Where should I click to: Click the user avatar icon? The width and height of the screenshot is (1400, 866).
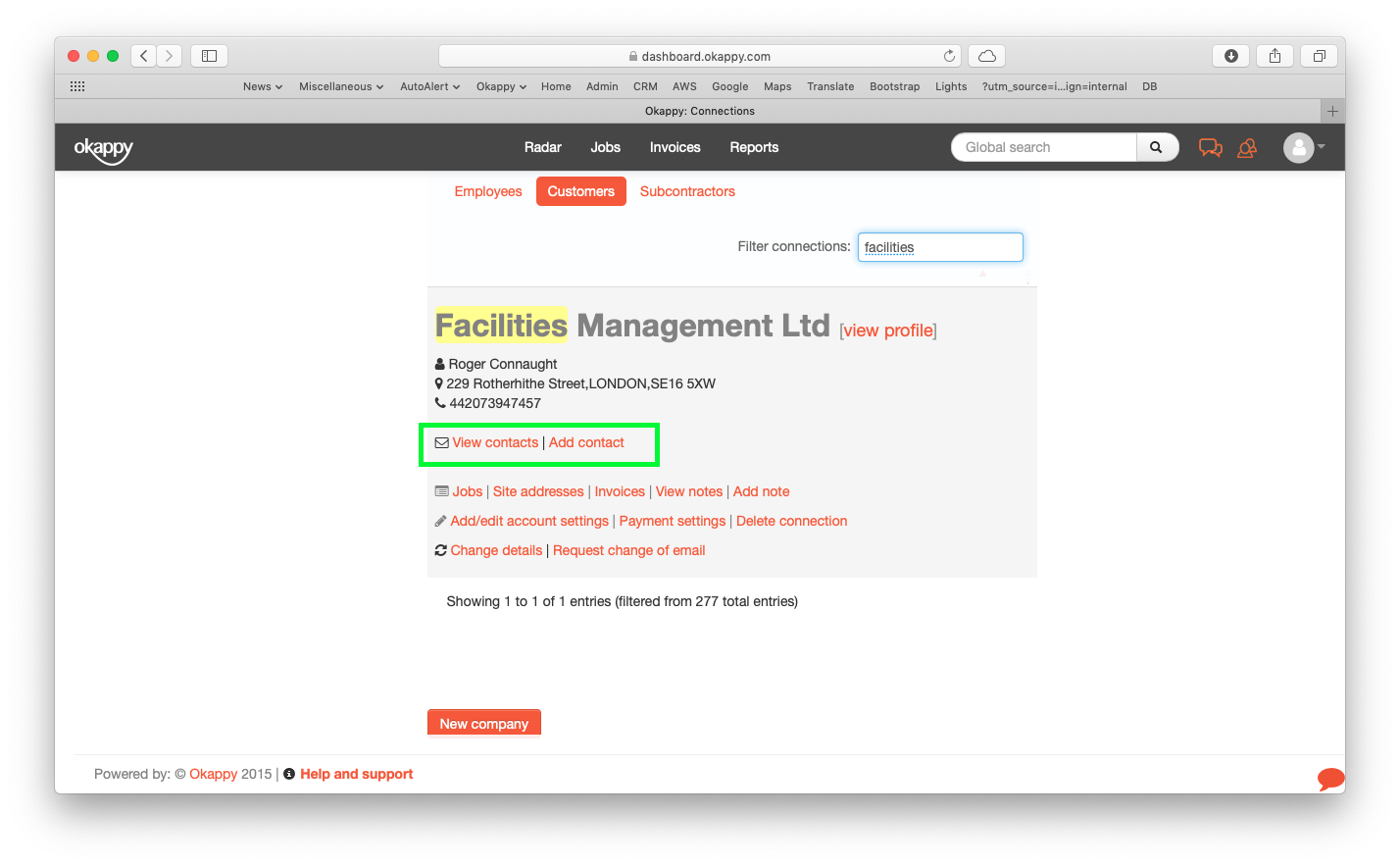coord(1299,148)
